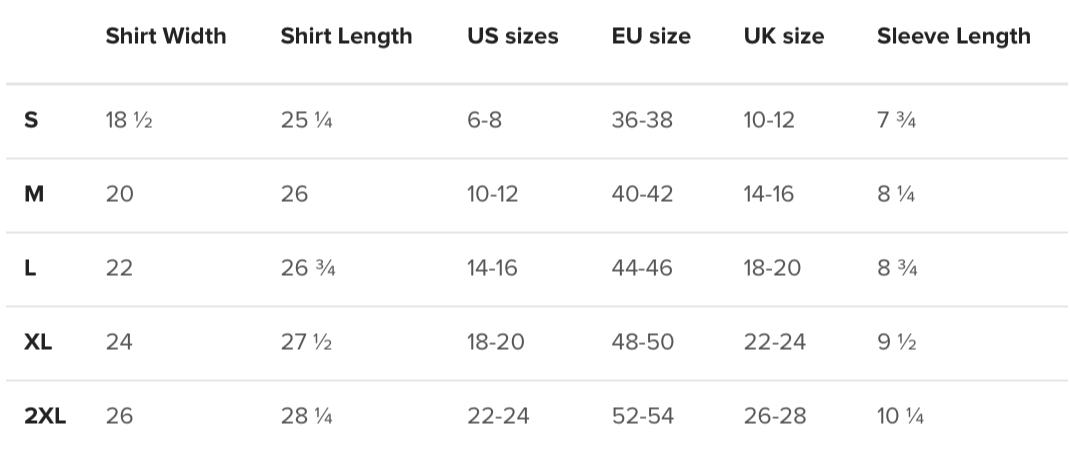Click EU size 36-38 cell
Image resolution: width=1070 pixels, height=452 pixels.
pos(642,121)
